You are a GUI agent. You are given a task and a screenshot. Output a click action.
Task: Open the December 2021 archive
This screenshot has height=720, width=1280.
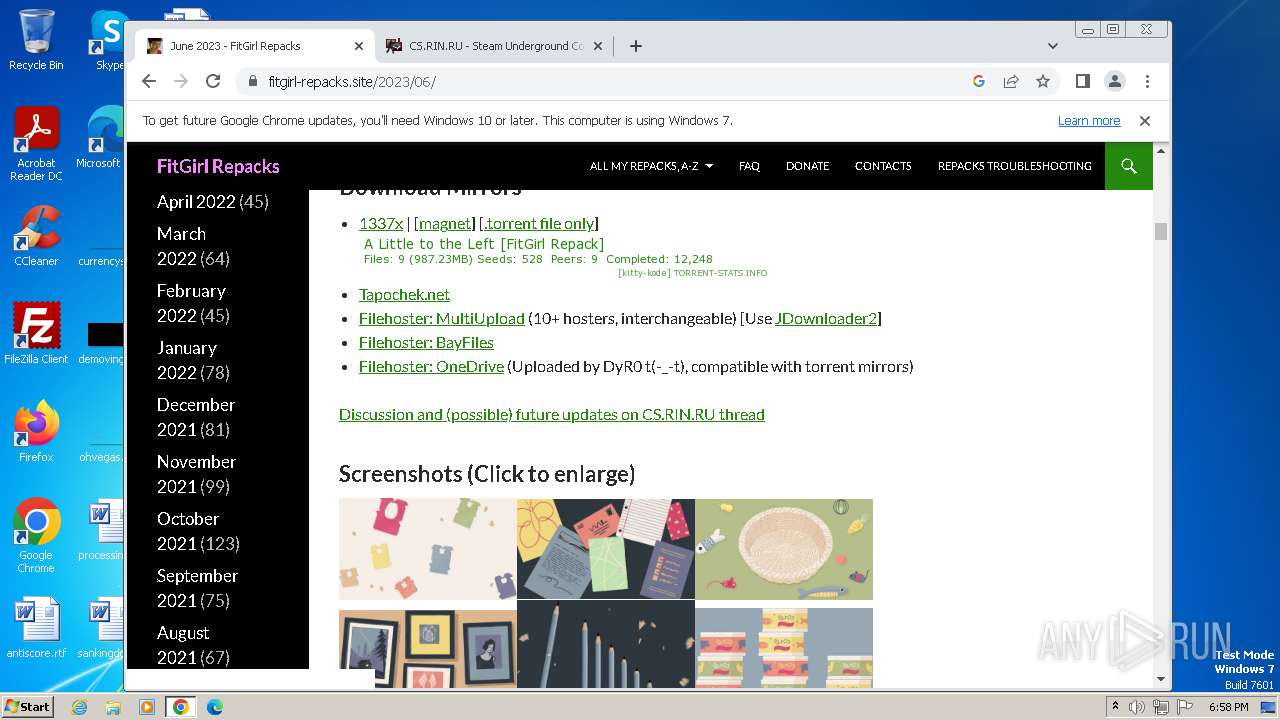coord(196,417)
